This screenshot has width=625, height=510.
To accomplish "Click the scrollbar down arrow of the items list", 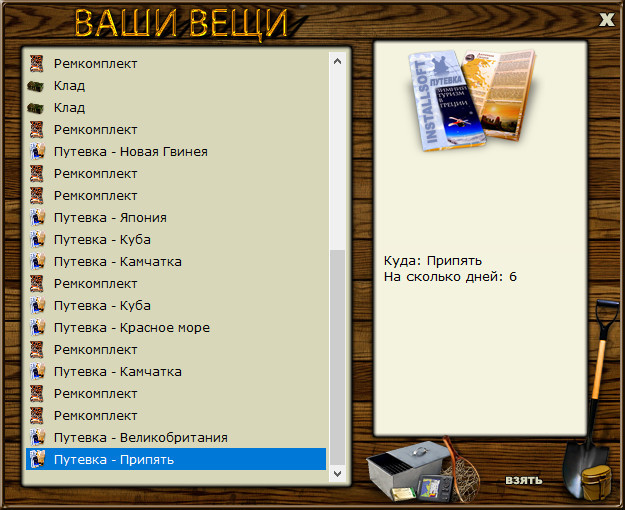I will [337, 473].
